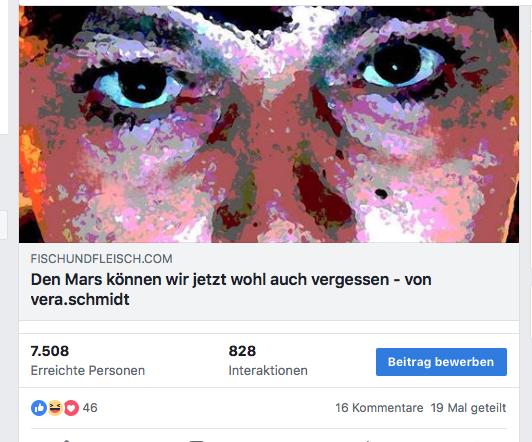Click the red heart Love reaction icon

pyautogui.click(x=71, y=408)
